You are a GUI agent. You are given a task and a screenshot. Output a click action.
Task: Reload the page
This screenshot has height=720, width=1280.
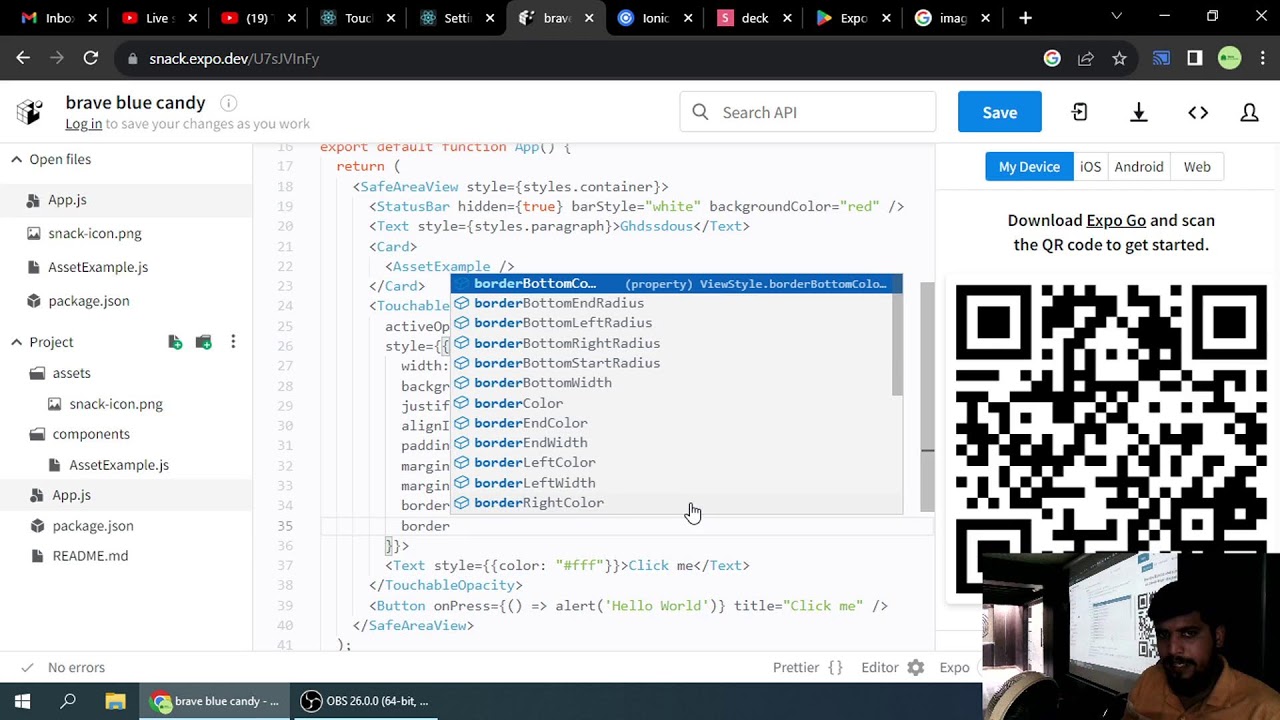point(90,58)
